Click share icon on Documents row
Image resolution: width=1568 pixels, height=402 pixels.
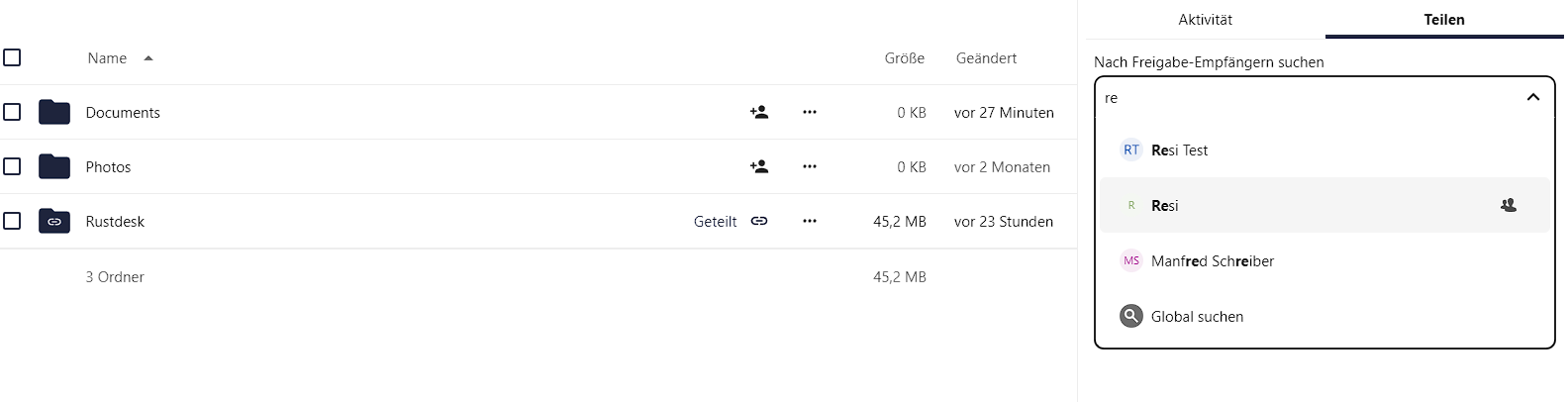759,112
